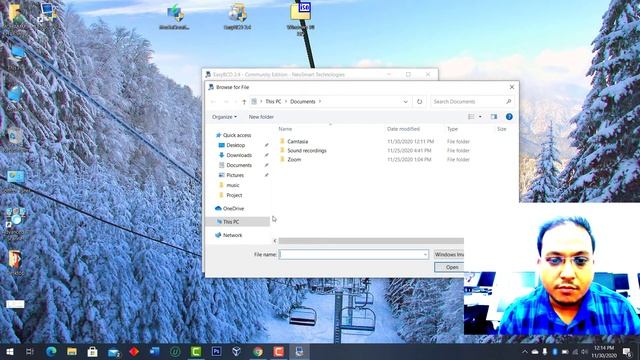Refresh the Documents folder listing
Screen dimensions: 640x360
419,102
